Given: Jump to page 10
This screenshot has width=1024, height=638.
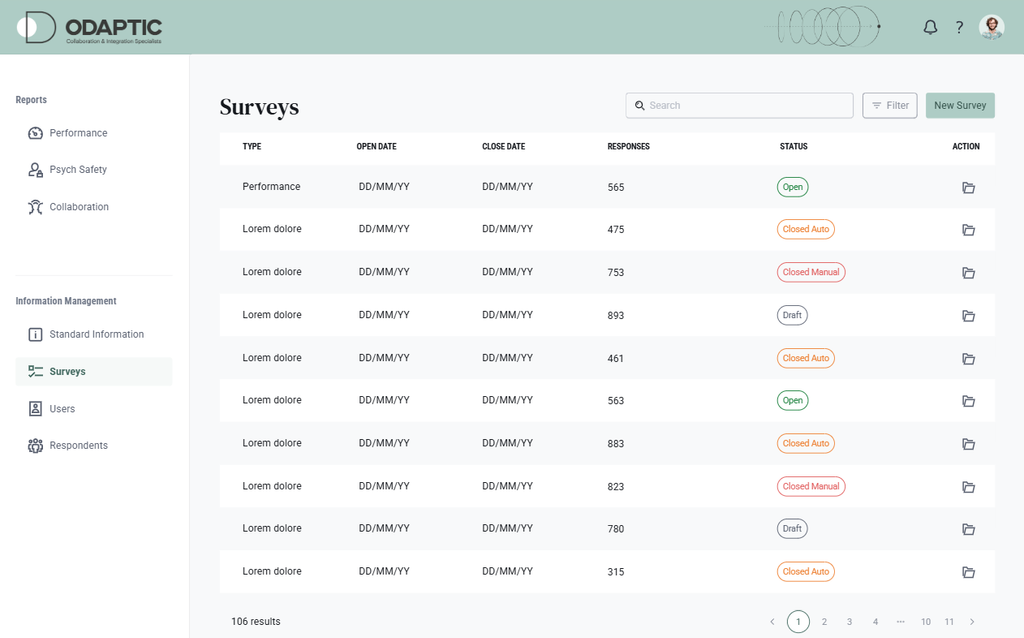Looking at the screenshot, I should pyautogui.click(x=925, y=622).
